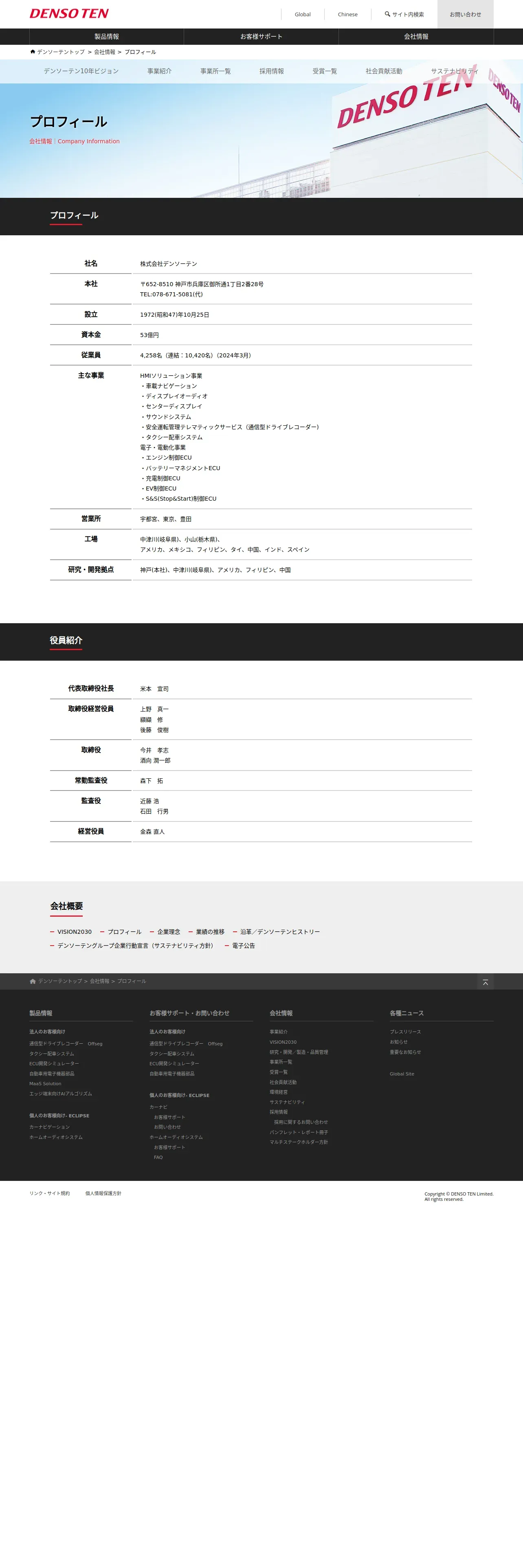Viewport: 523px width, 1568px height.
Task: Go to 会社情報 in the top breadcrumb
Action: coord(104,53)
